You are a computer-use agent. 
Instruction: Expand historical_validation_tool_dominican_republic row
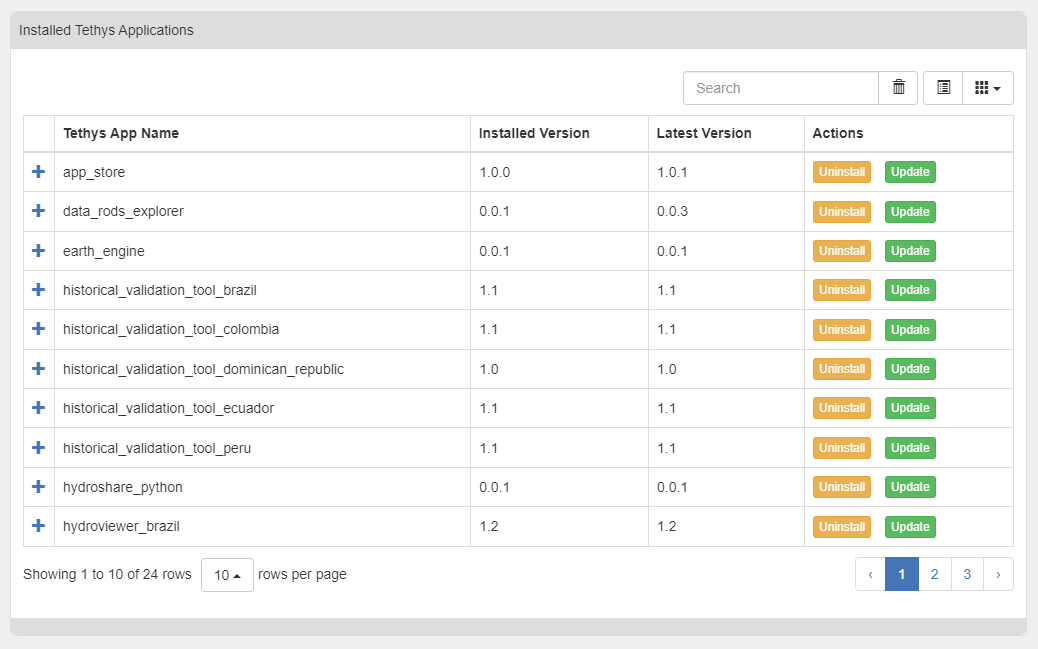click(x=38, y=368)
